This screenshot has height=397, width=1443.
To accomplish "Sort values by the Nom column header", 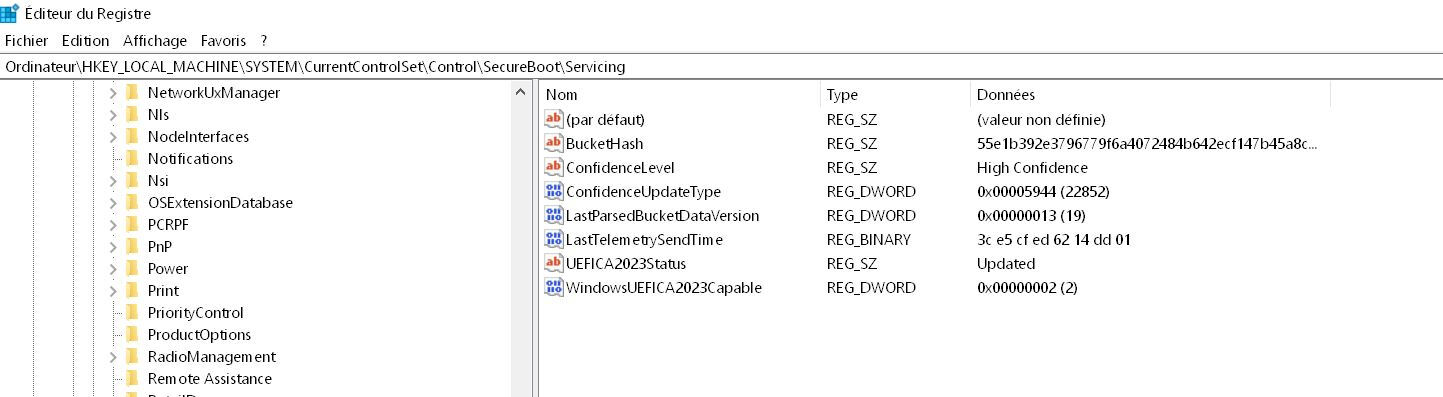I will tap(680, 95).
